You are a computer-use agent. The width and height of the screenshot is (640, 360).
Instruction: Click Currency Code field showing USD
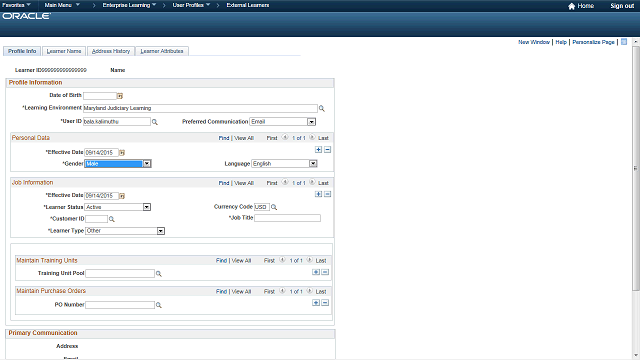(x=262, y=207)
